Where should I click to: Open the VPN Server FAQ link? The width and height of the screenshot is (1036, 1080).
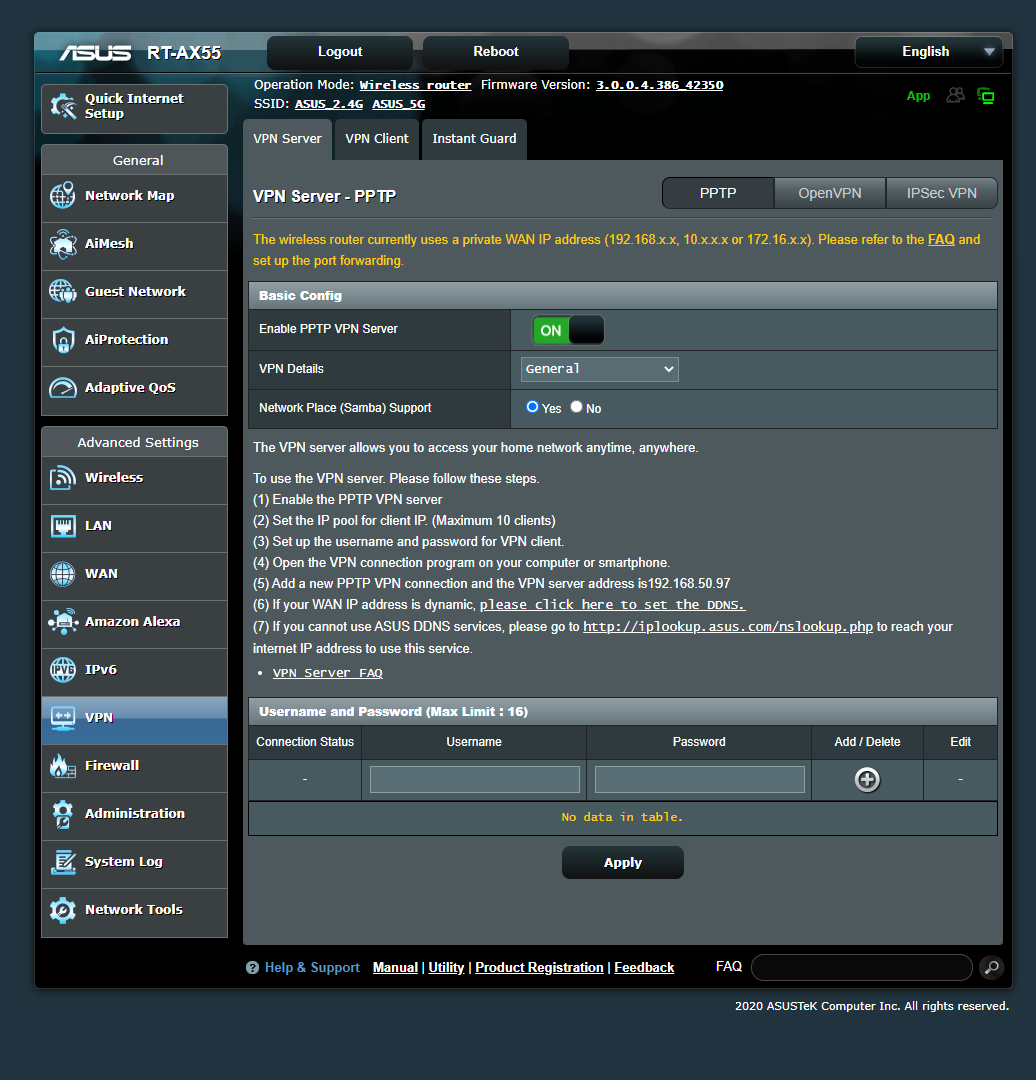[x=327, y=673]
